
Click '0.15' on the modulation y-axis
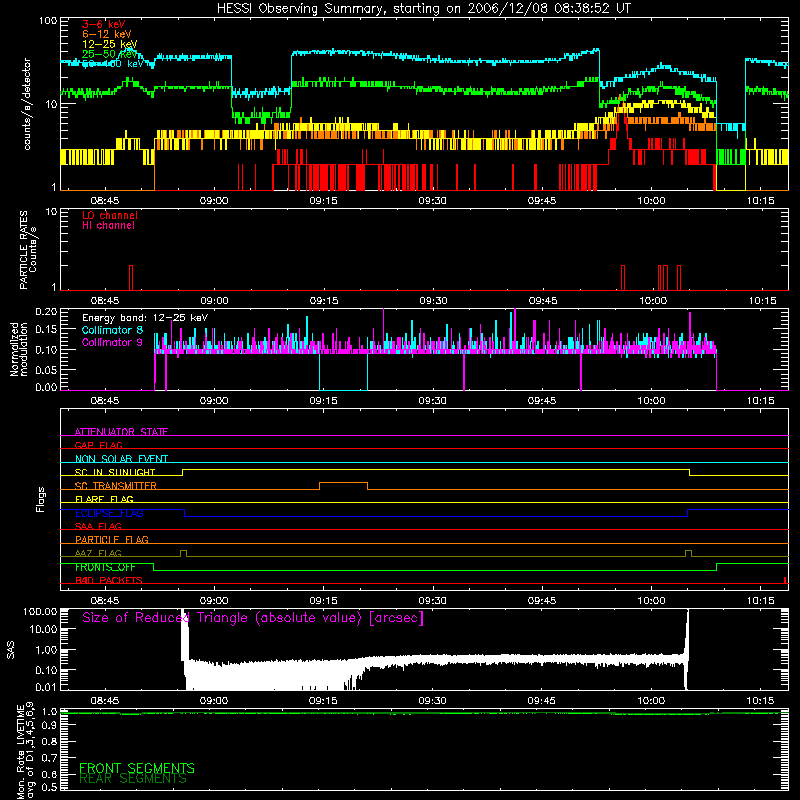click(46, 330)
